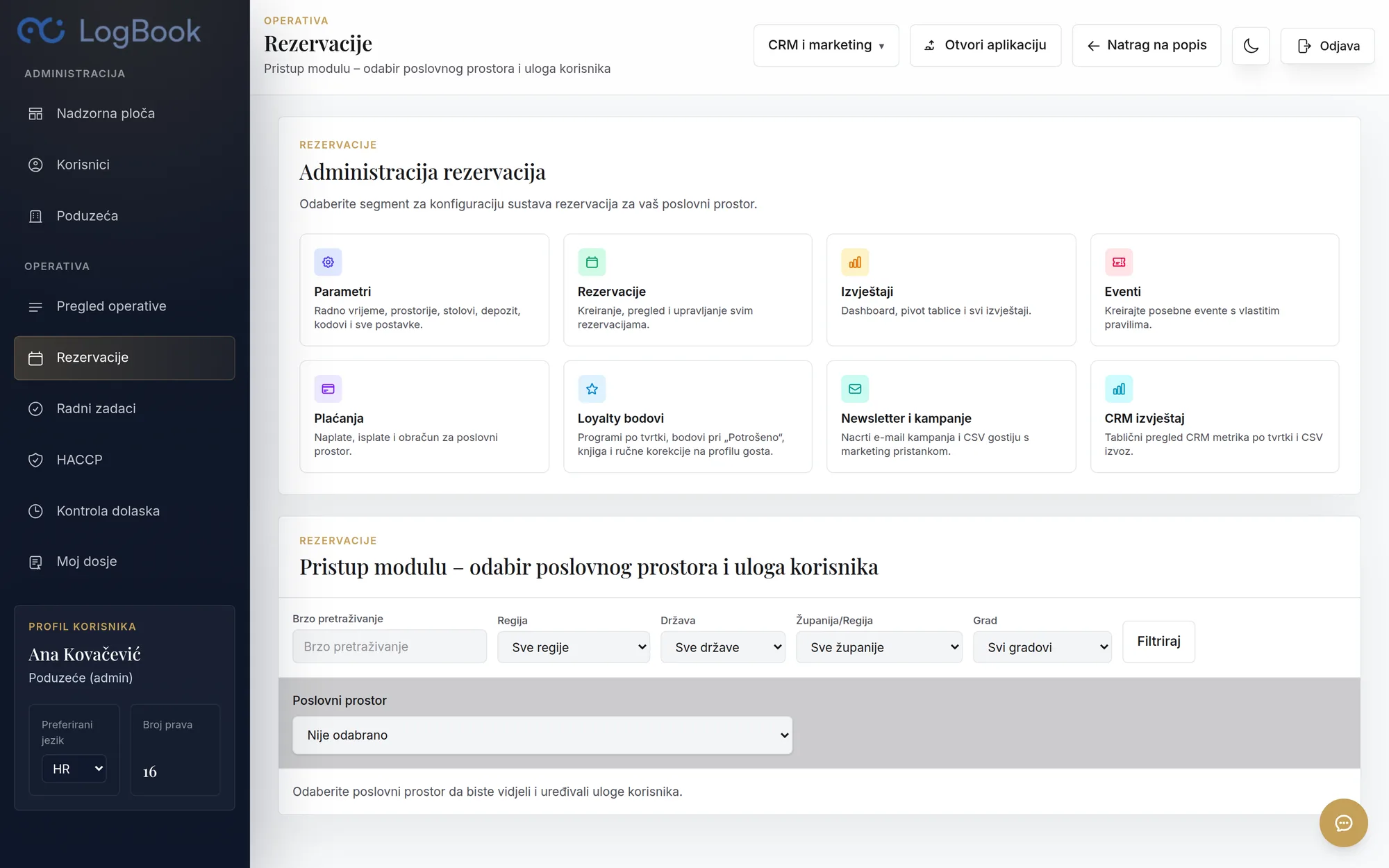Click the Moj dosje document icon
Viewport: 1389px width, 868px height.
35,562
